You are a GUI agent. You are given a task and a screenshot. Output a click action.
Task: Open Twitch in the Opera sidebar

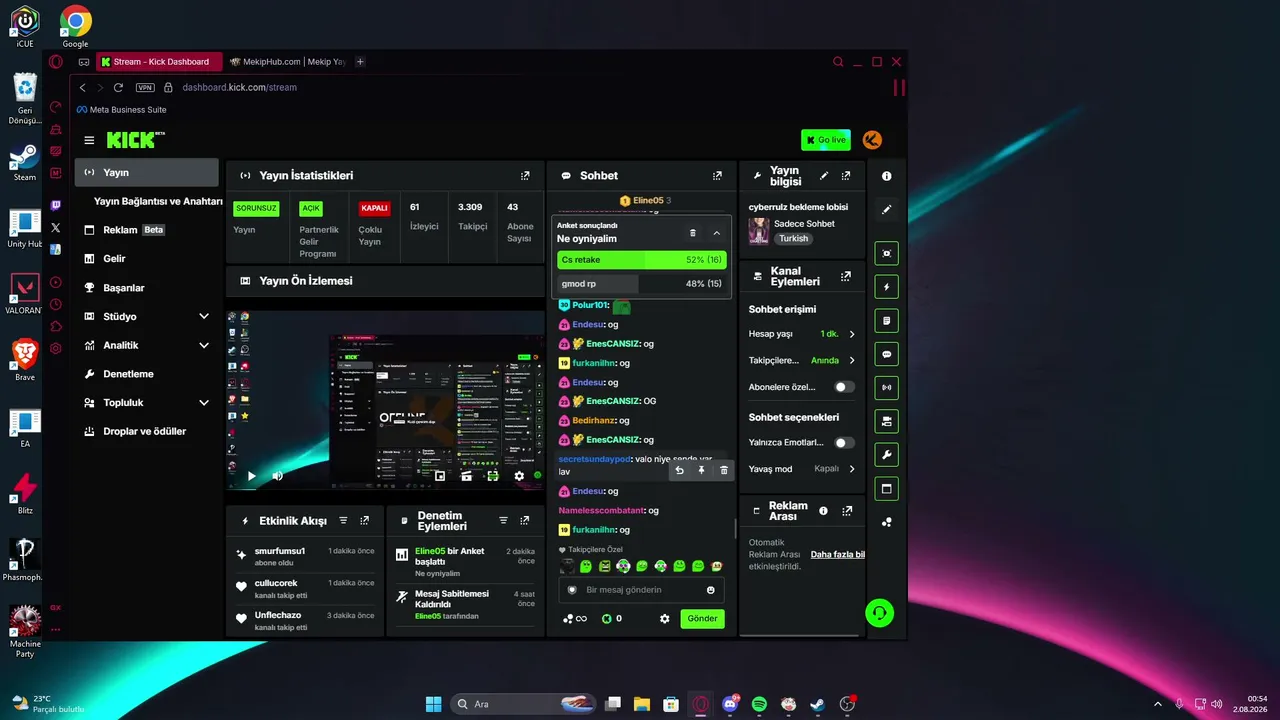[56, 205]
